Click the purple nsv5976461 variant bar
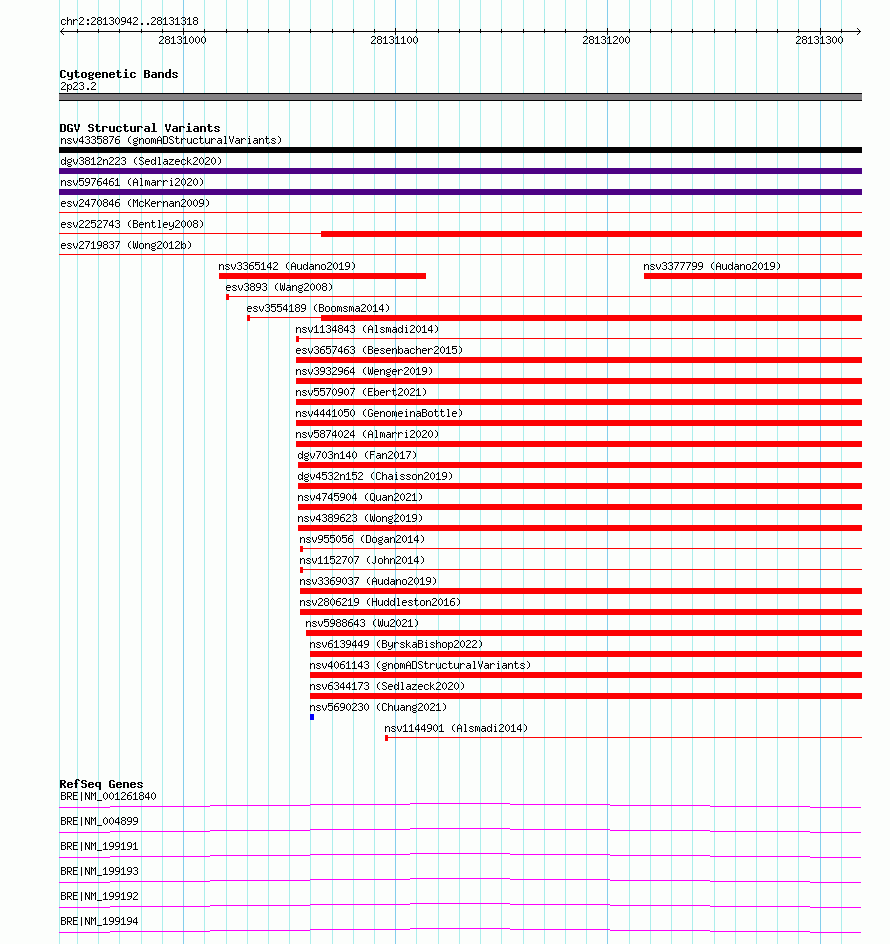 (461, 192)
